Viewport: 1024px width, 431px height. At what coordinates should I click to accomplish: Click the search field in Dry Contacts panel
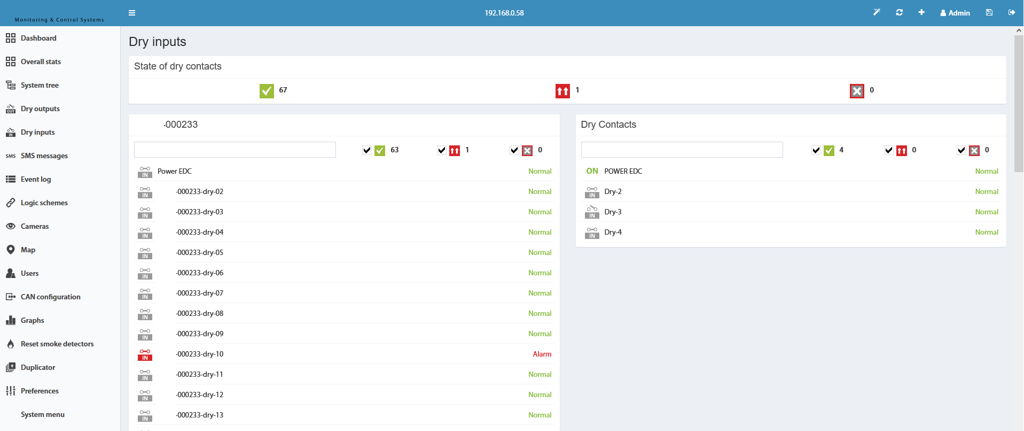point(682,150)
